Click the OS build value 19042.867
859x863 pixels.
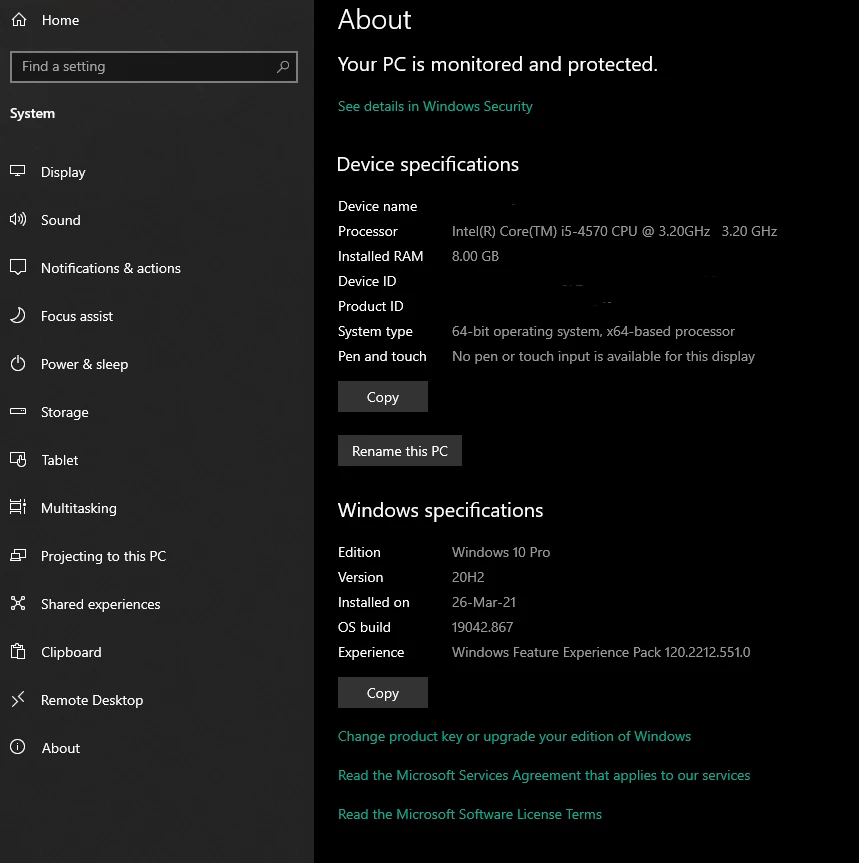pyautogui.click(x=482, y=627)
